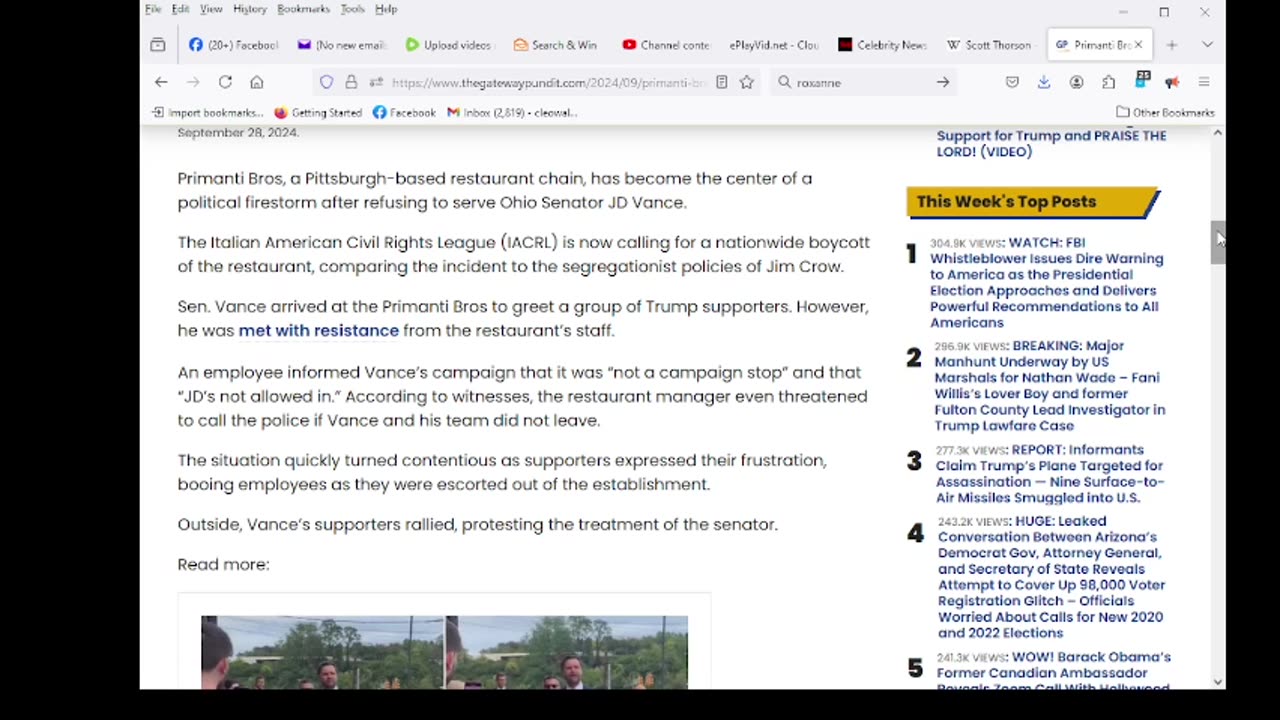
Task: Click the embedded Vance rally video thumbnail
Action: tap(444, 652)
